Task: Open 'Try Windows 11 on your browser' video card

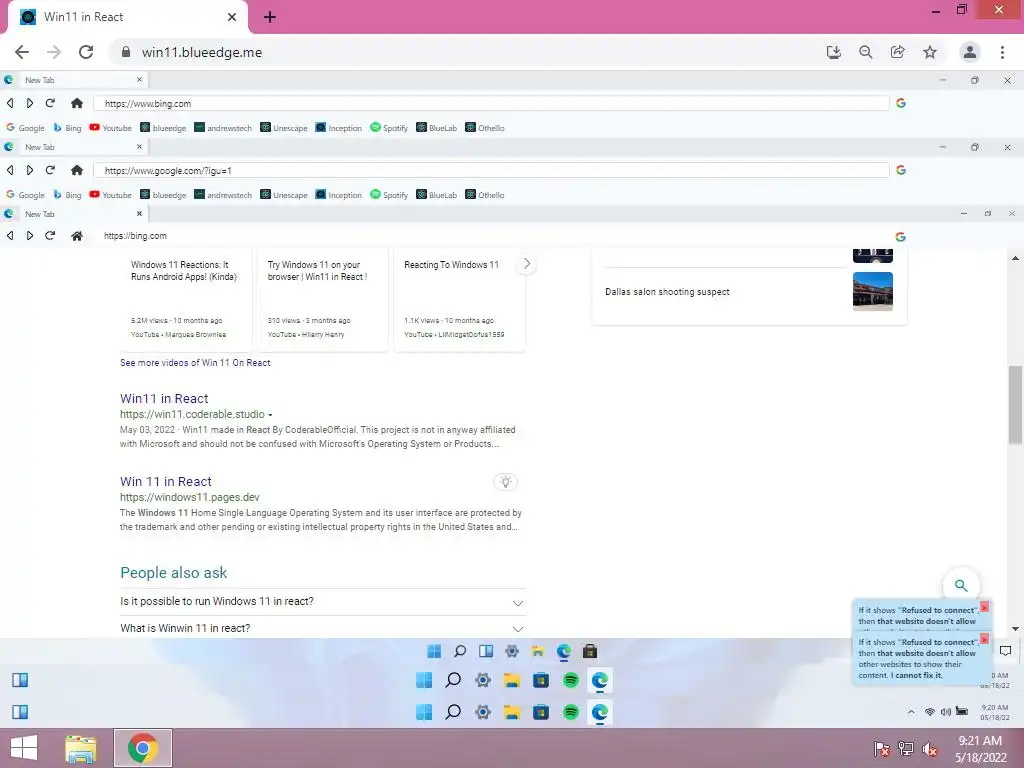Action: point(323,299)
